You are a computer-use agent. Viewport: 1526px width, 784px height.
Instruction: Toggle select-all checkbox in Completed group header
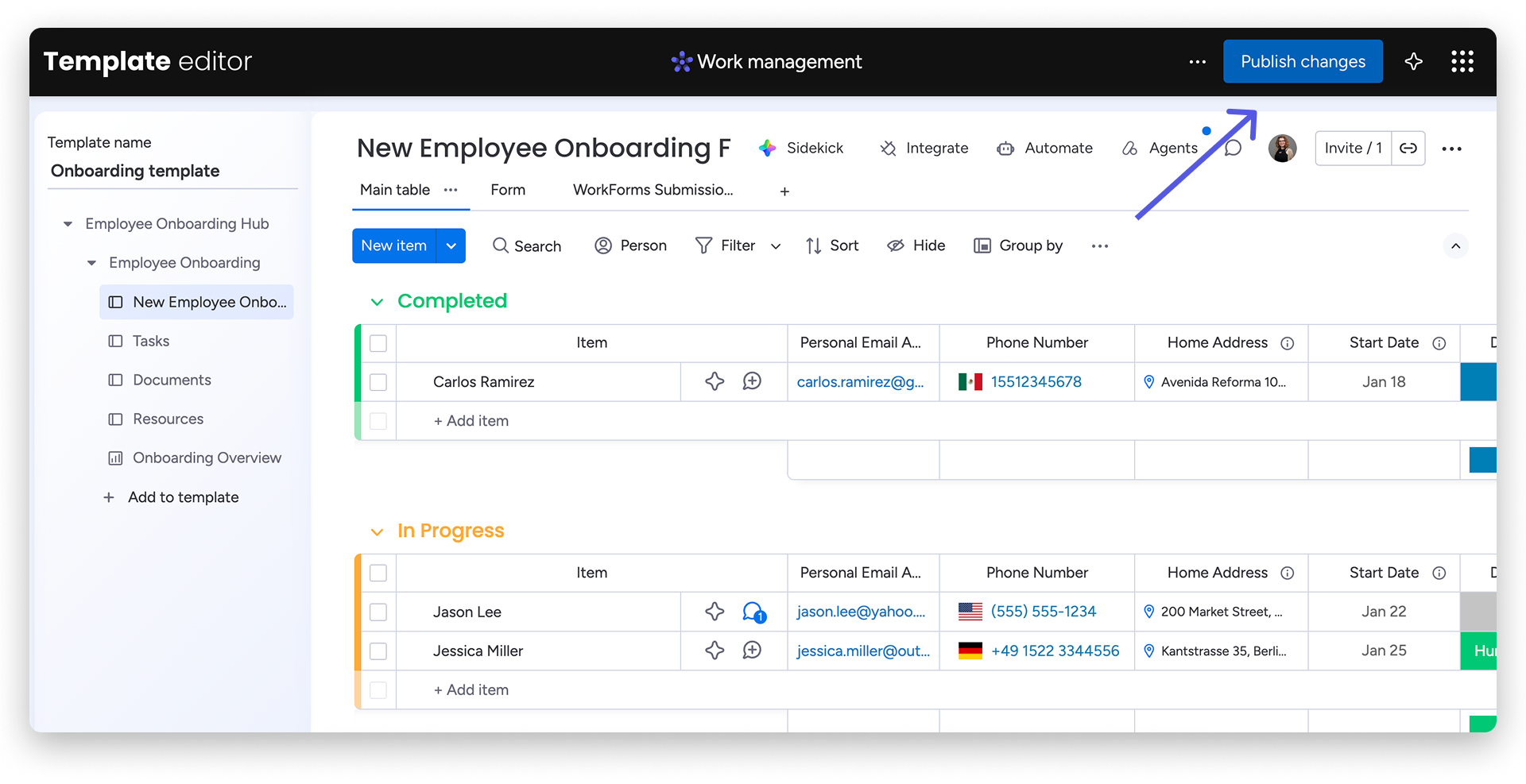click(x=378, y=343)
